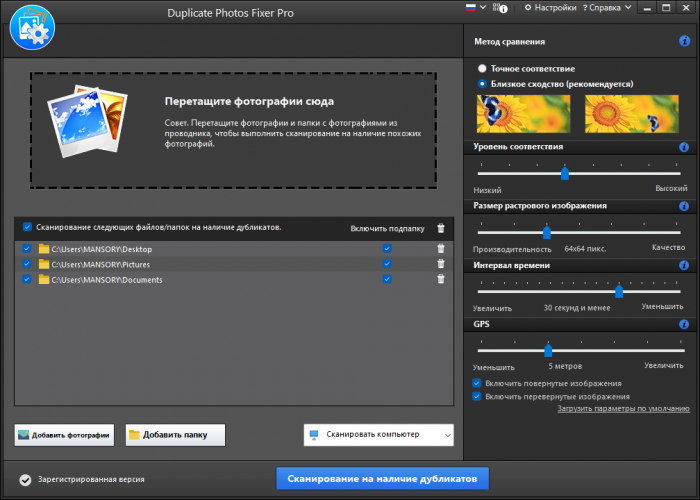Select the C:\Users\MANSORY\Pictures path text

100,265
